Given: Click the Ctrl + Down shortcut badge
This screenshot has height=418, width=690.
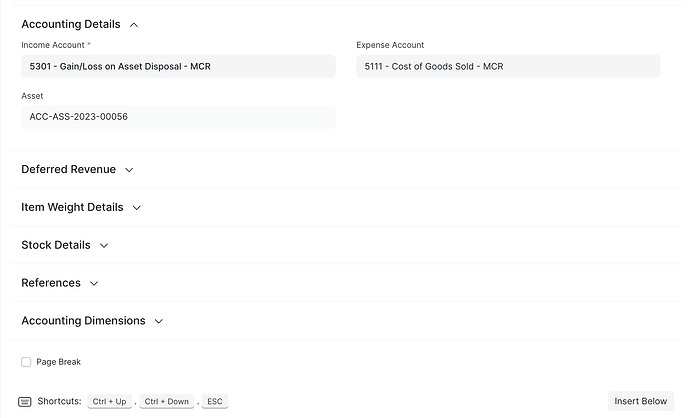Looking at the screenshot, I should pyautogui.click(x=166, y=401).
